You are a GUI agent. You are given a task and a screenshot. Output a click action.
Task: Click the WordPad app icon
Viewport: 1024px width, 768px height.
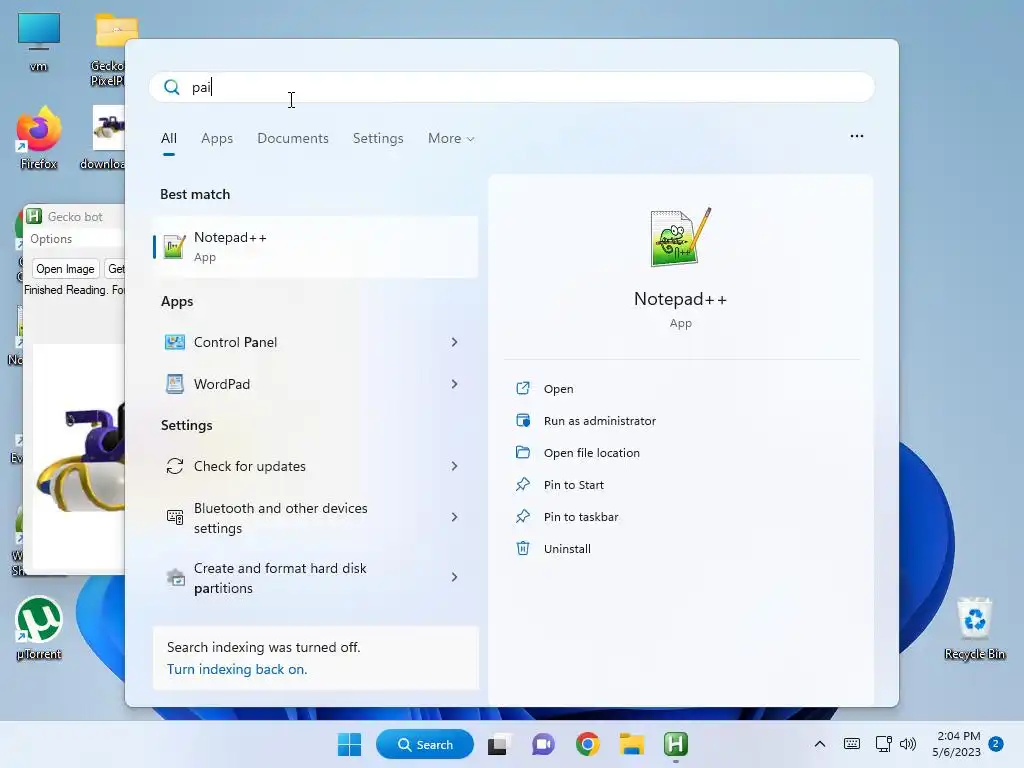point(174,384)
